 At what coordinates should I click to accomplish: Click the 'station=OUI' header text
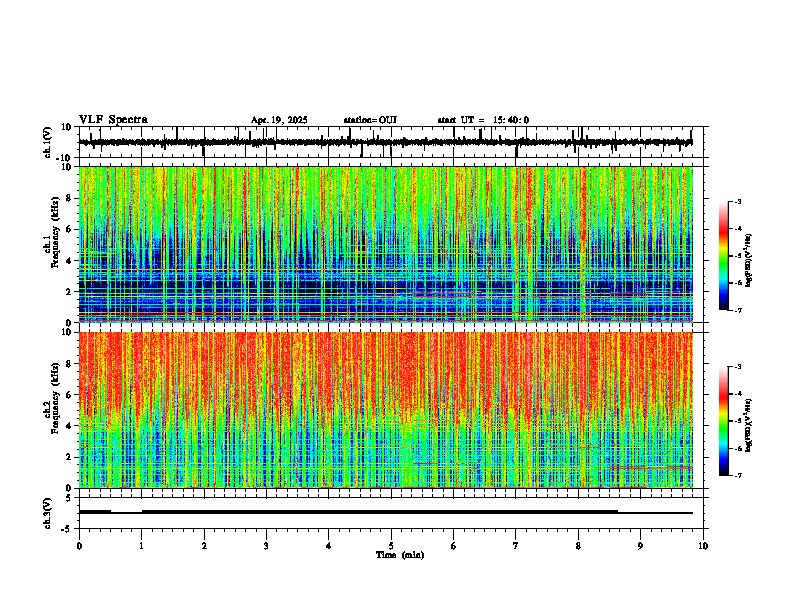pyautogui.click(x=370, y=120)
